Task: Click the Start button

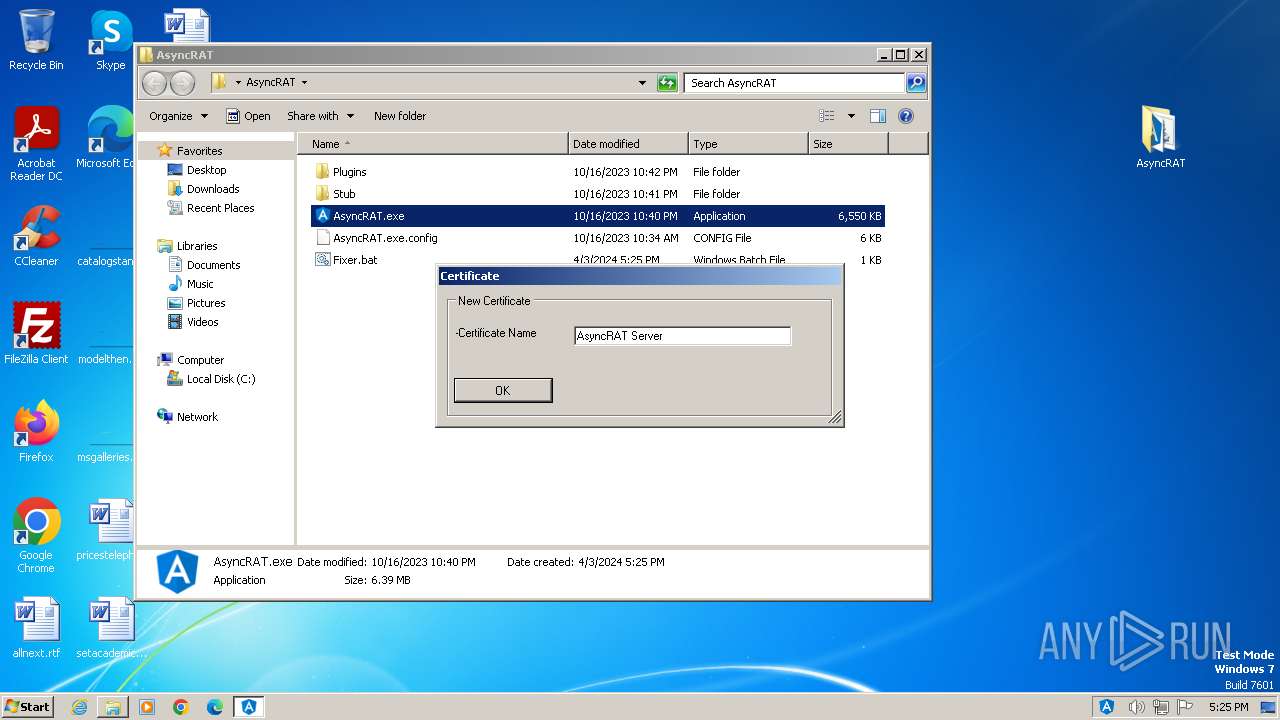Action: (x=27, y=706)
